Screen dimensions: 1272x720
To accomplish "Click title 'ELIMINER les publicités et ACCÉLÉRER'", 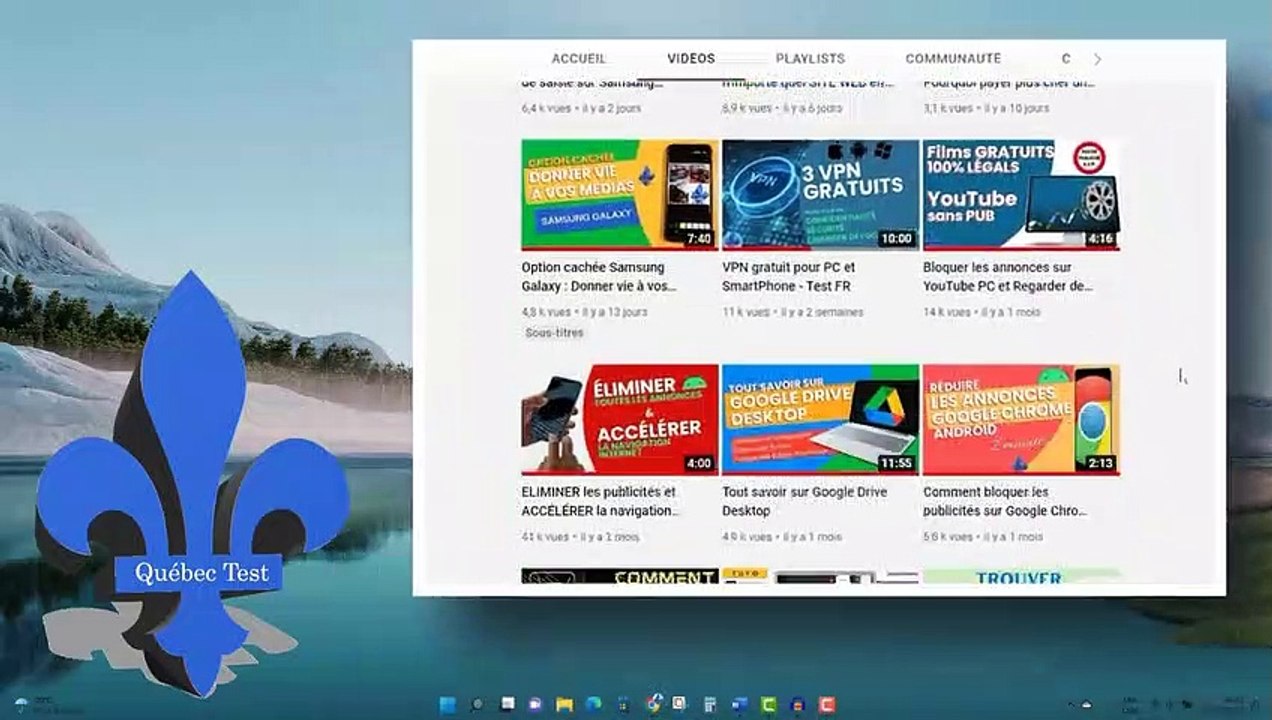I will click(599, 501).
